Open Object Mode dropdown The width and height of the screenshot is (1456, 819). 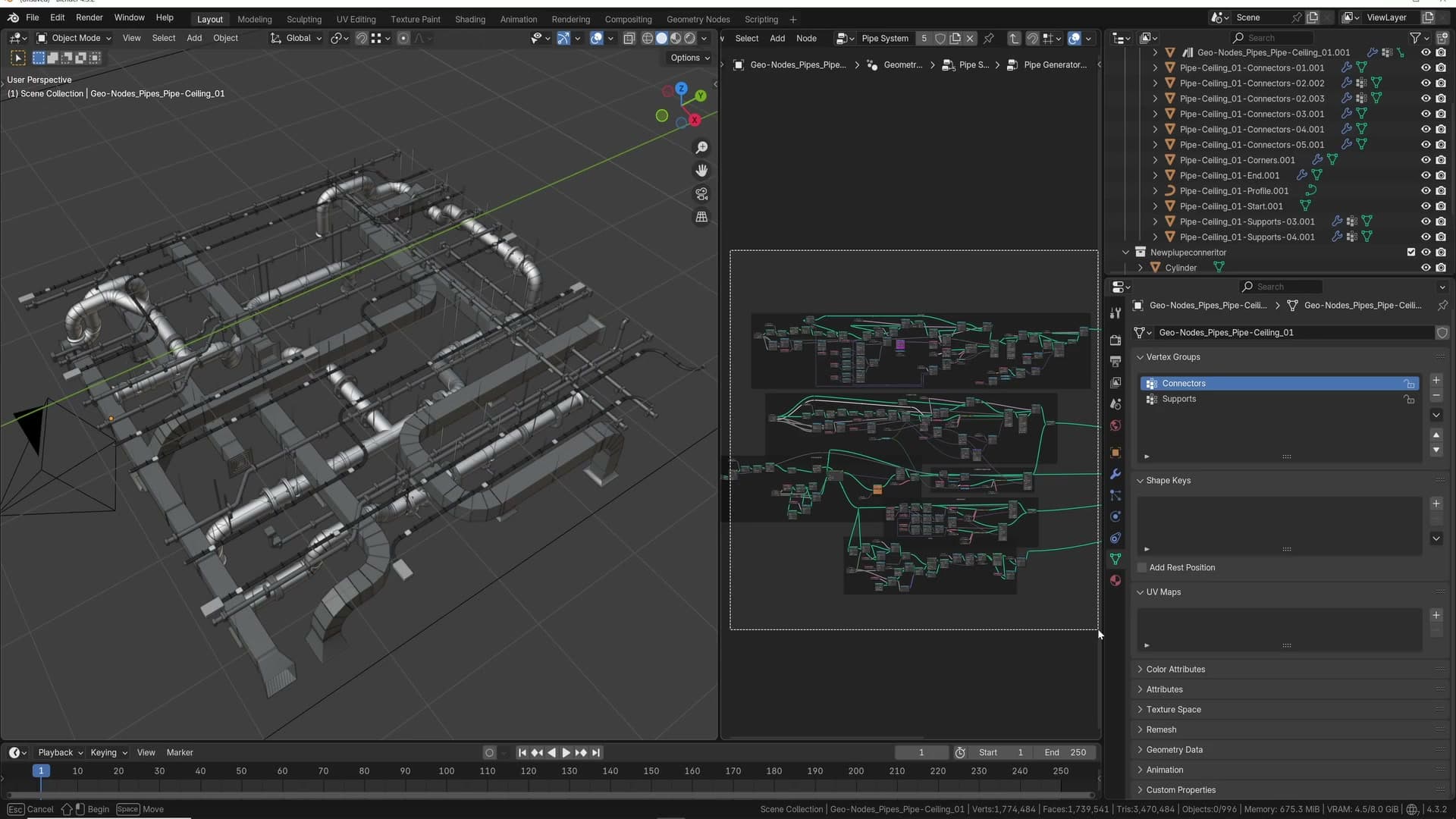(x=74, y=38)
